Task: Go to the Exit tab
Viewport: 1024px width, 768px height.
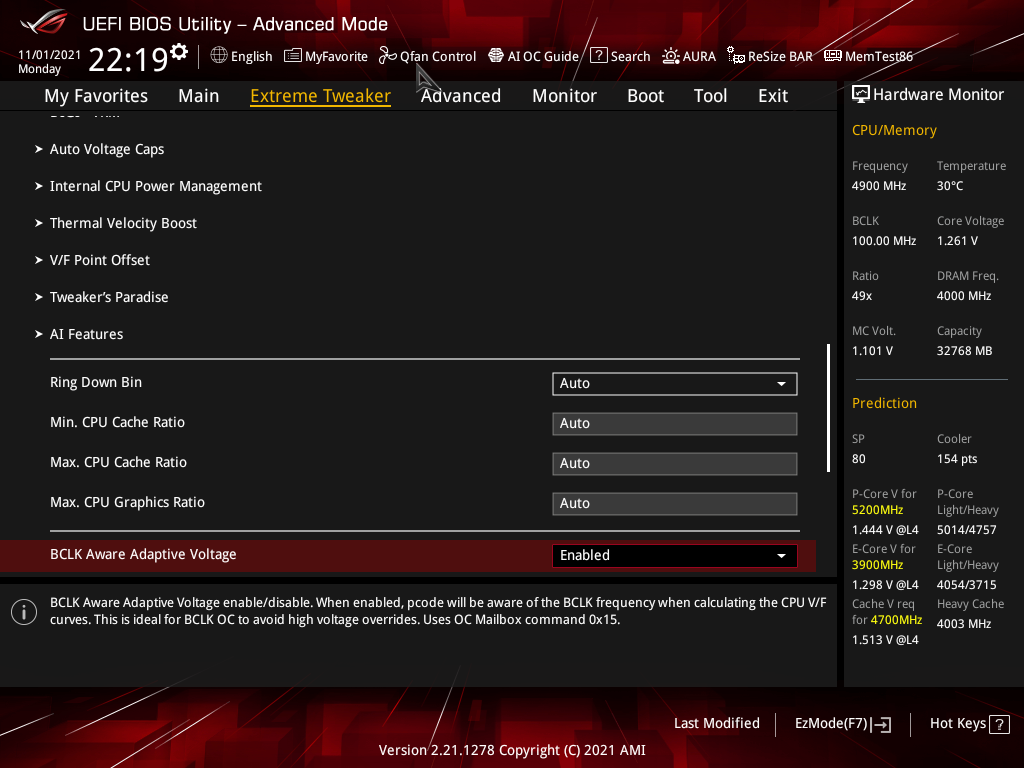Action: (x=773, y=96)
